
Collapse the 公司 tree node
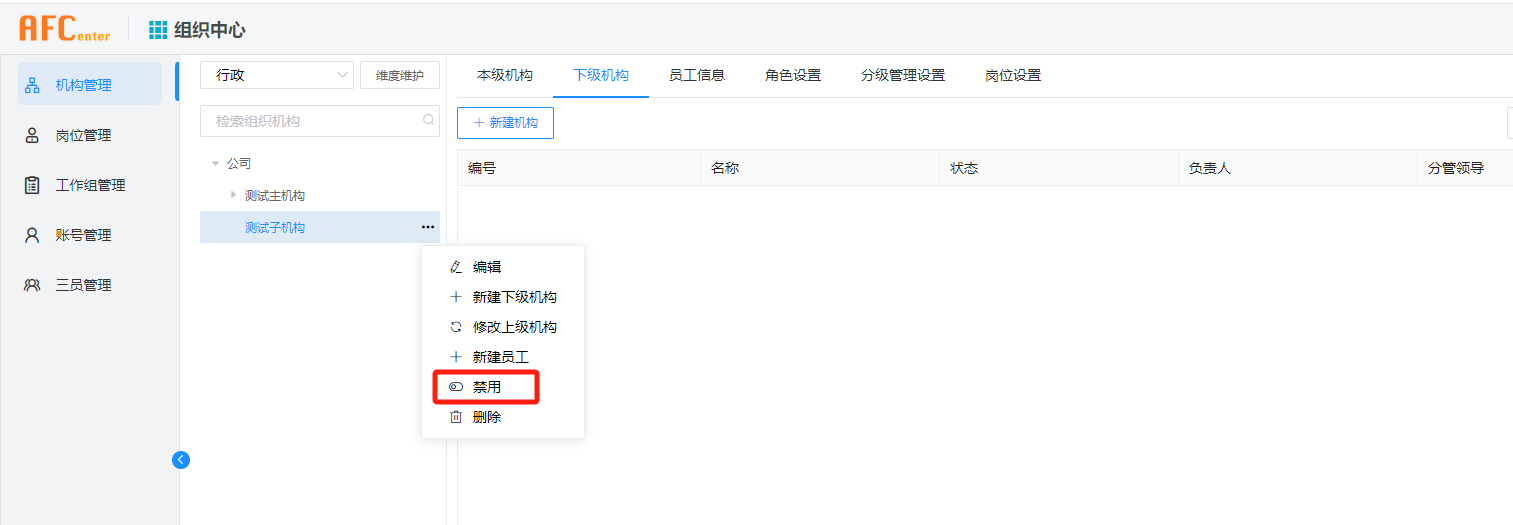pos(215,163)
